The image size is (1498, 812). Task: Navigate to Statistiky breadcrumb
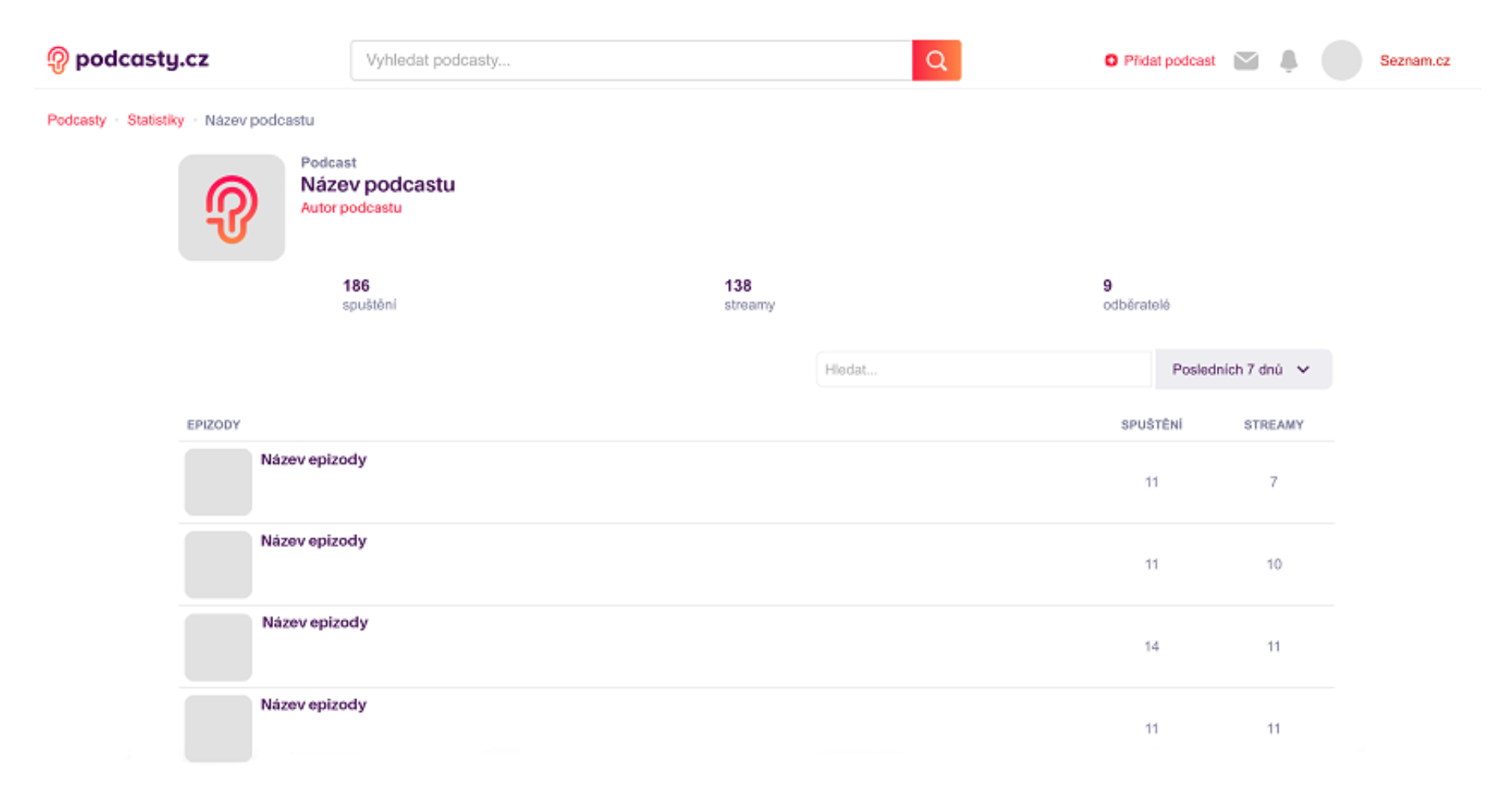[x=155, y=120]
